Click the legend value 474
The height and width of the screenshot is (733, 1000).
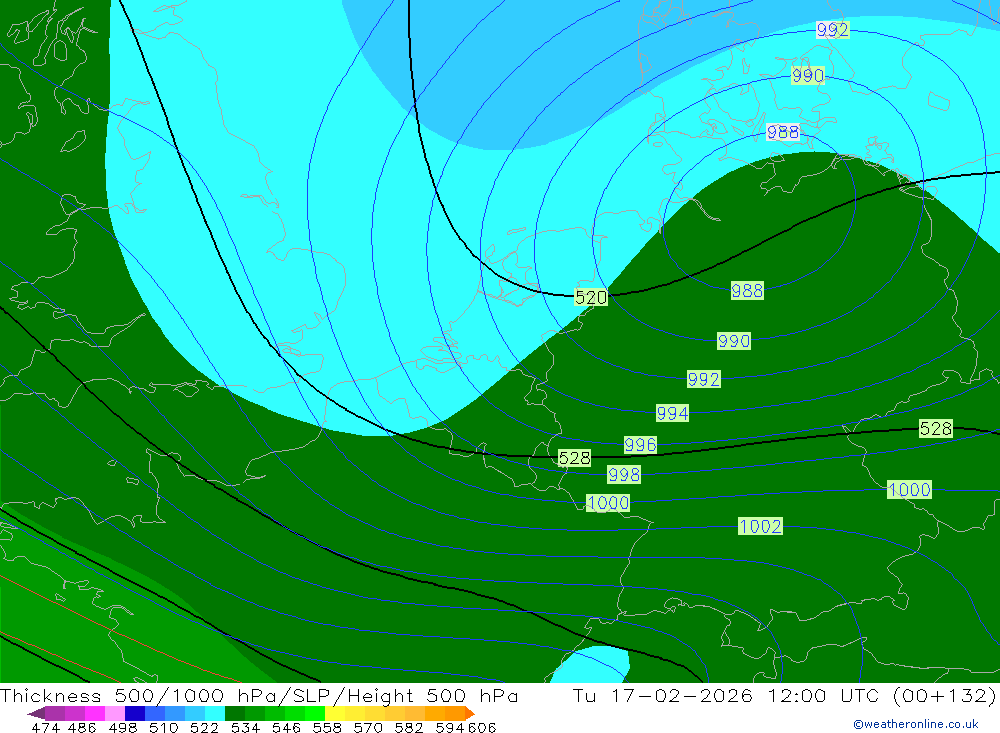point(45,727)
